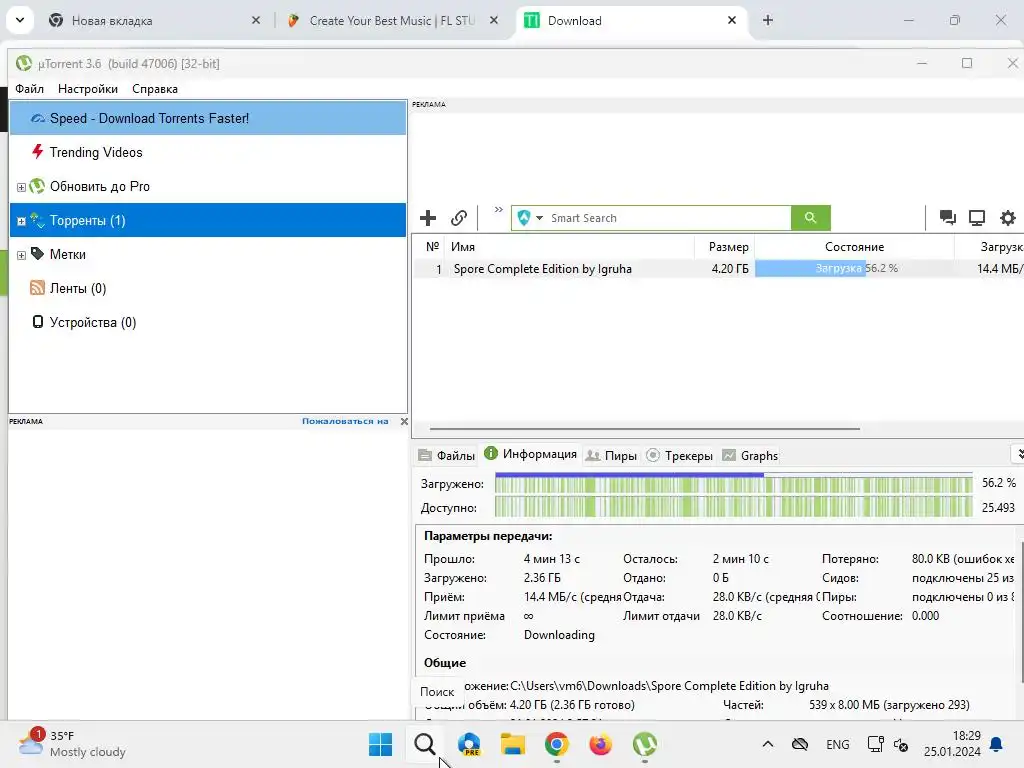Open uTorrent settings gear icon
This screenshot has height=768, width=1024.
[x=1008, y=217]
